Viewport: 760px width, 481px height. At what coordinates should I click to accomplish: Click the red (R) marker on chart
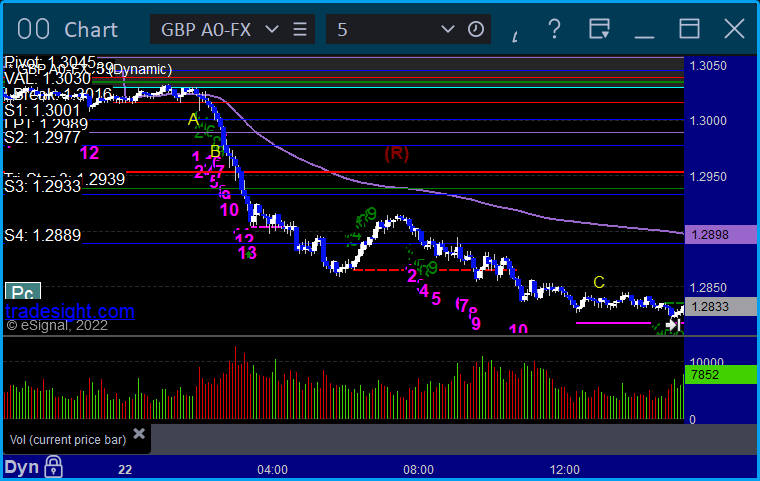[396, 153]
